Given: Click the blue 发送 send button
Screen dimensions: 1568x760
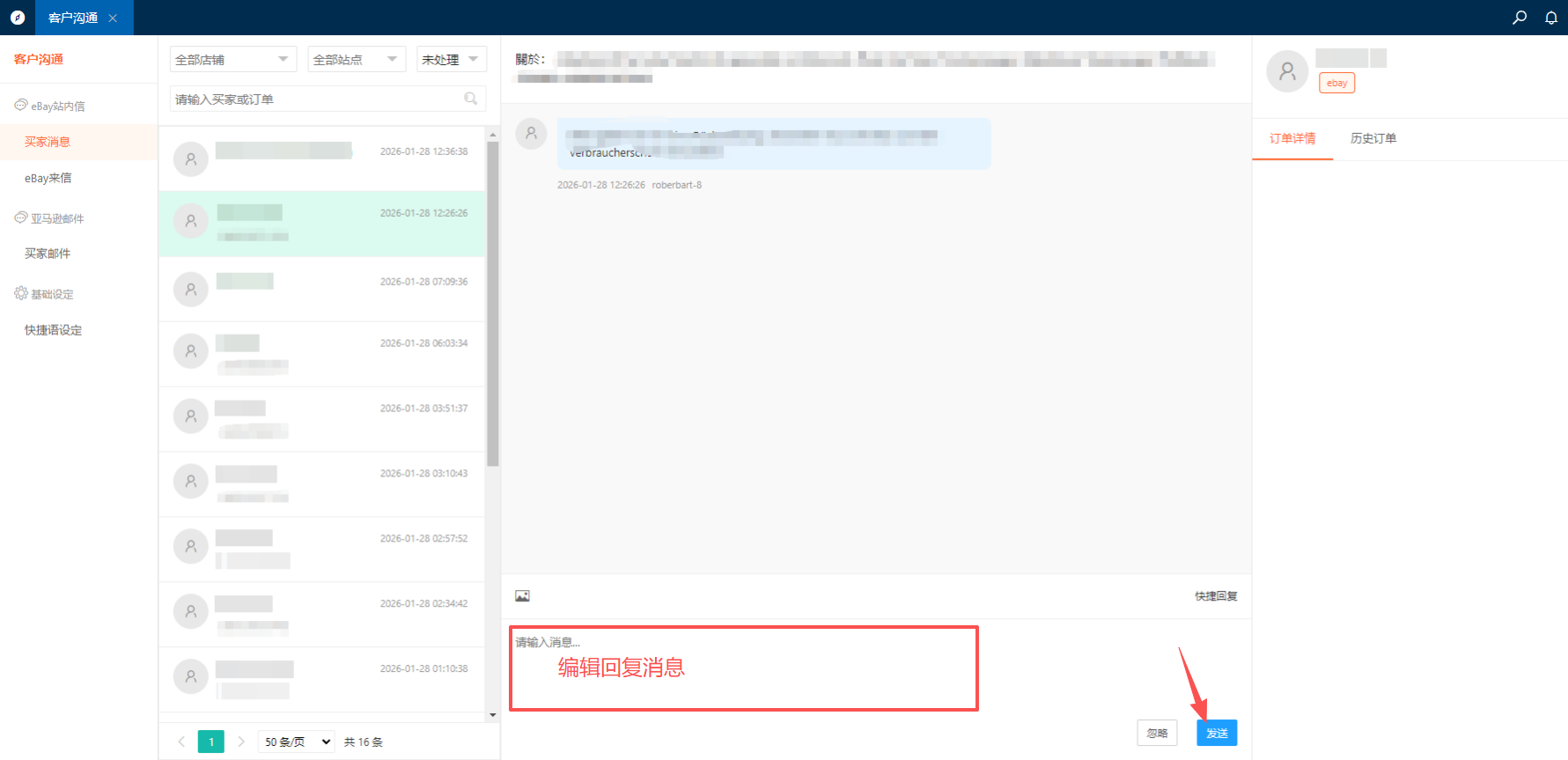Looking at the screenshot, I should (x=1217, y=733).
